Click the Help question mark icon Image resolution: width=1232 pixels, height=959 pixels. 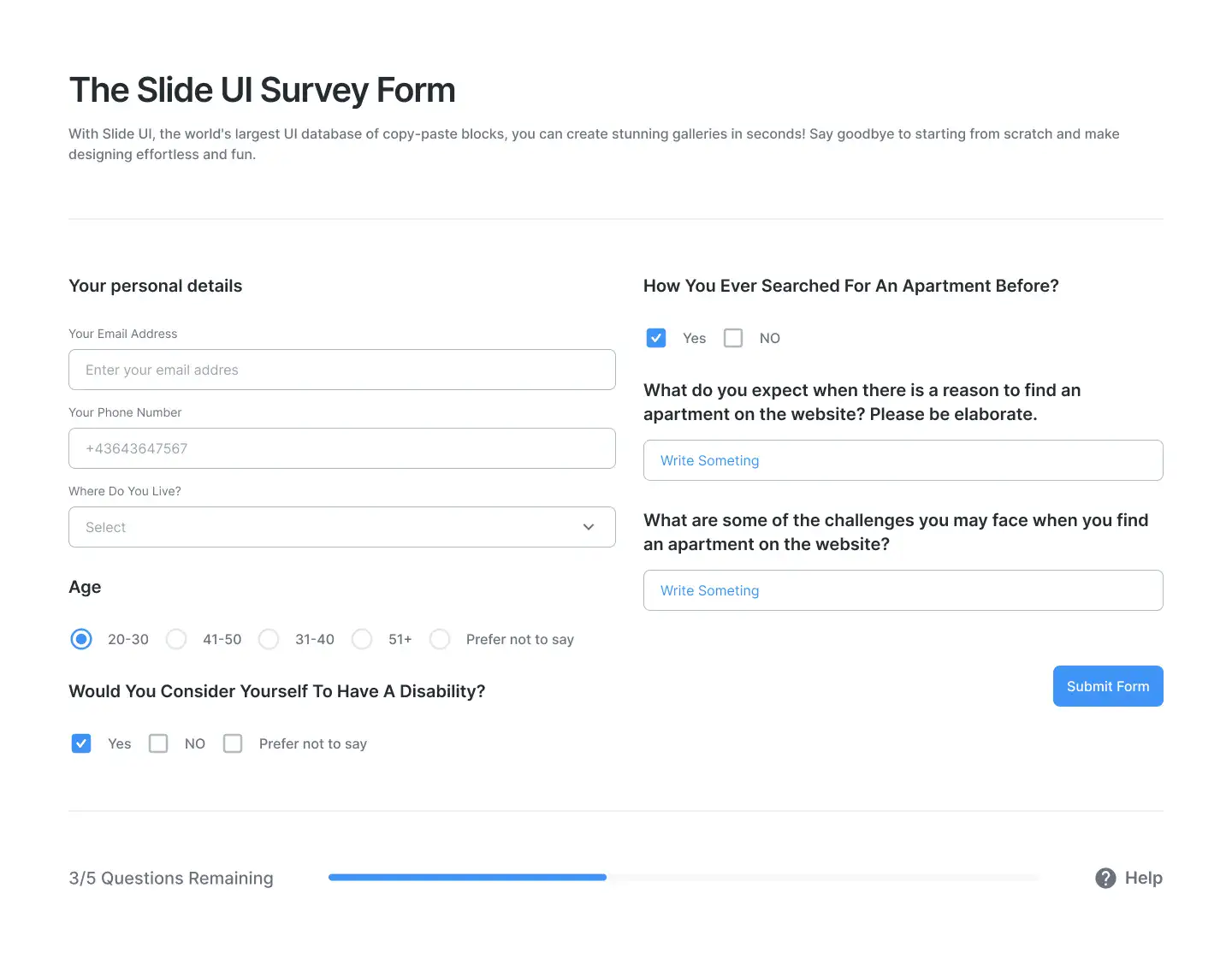[x=1105, y=878]
